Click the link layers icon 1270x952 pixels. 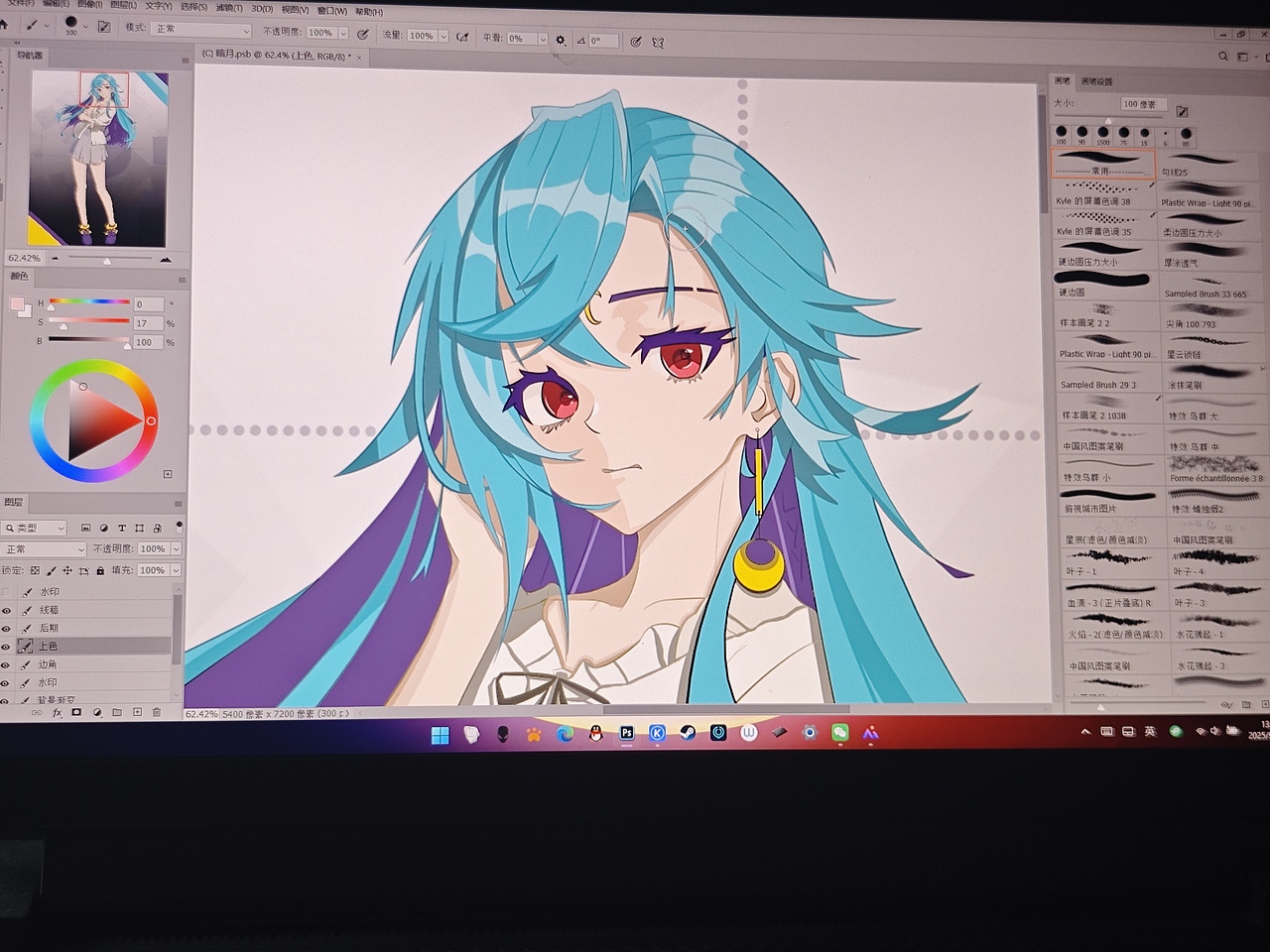pos(37,712)
